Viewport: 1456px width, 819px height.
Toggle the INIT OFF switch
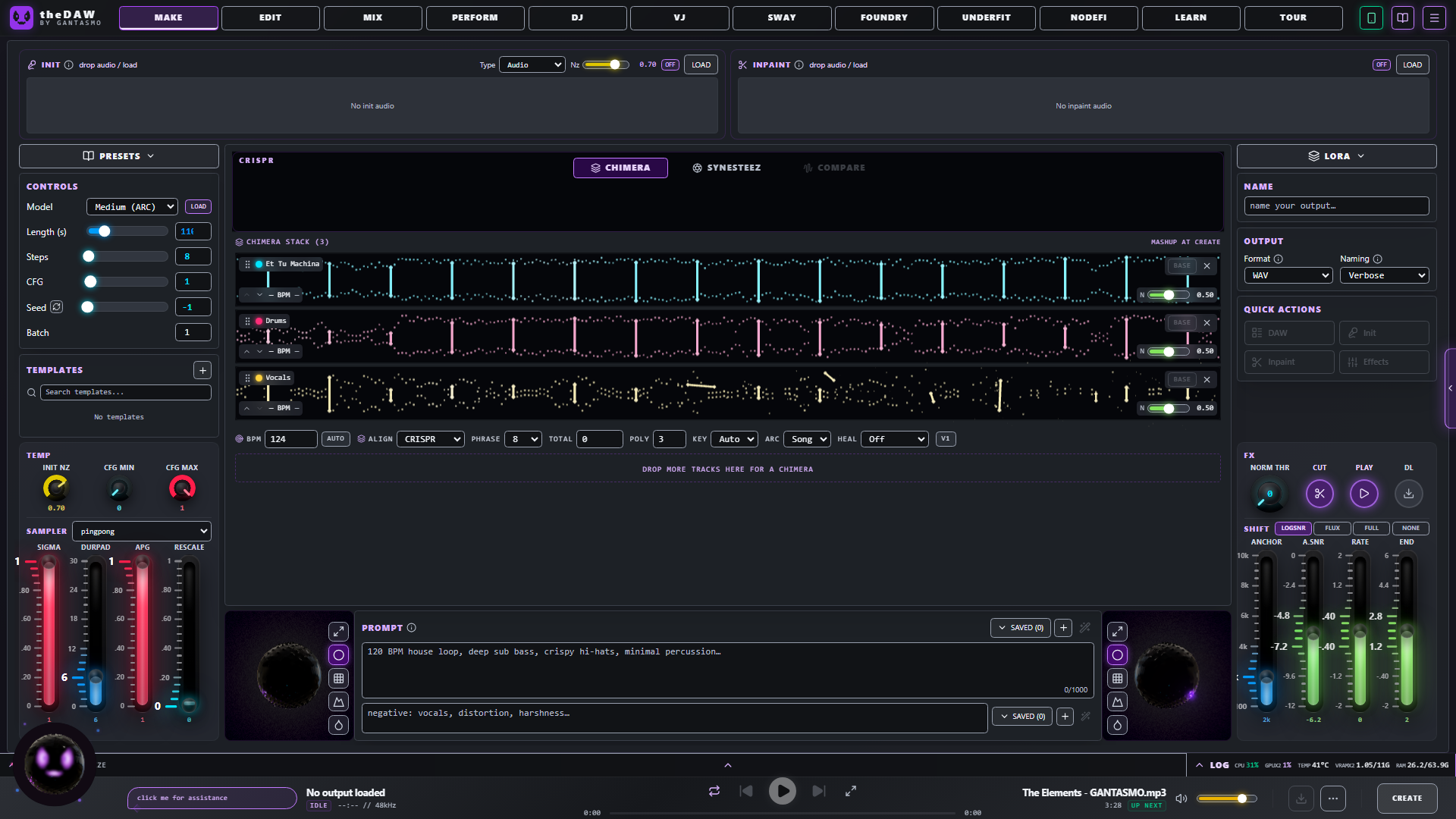point(670,65)
